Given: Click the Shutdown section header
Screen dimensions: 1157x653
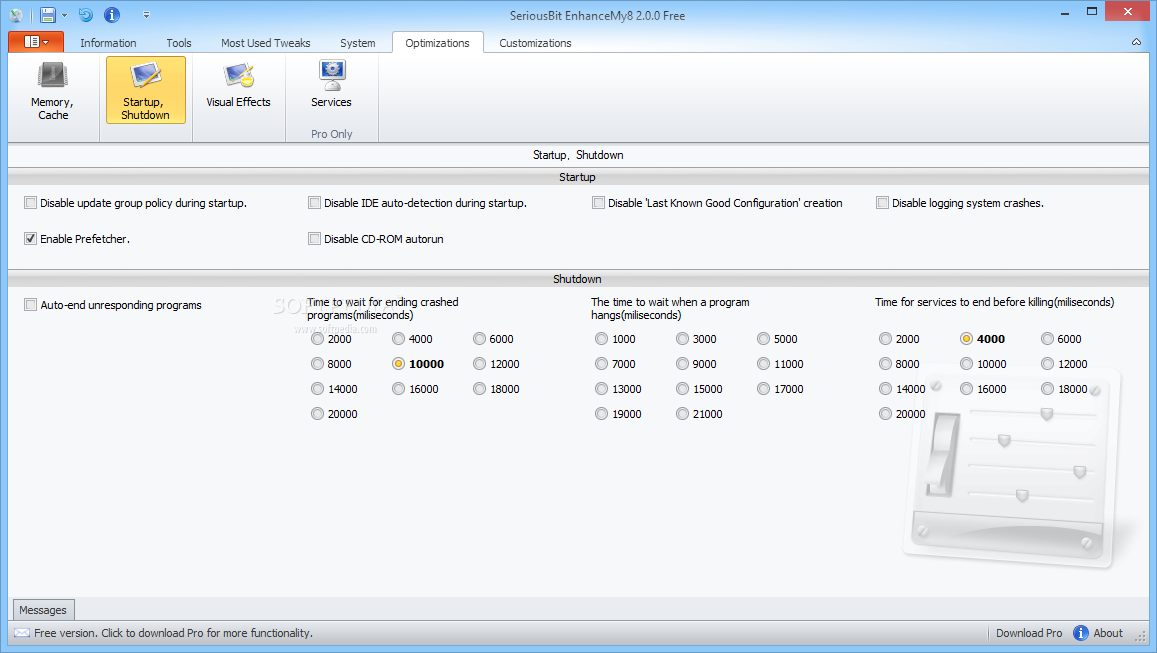Looking at the screenshot, I should pyautogui.click(x=577, y=279).
